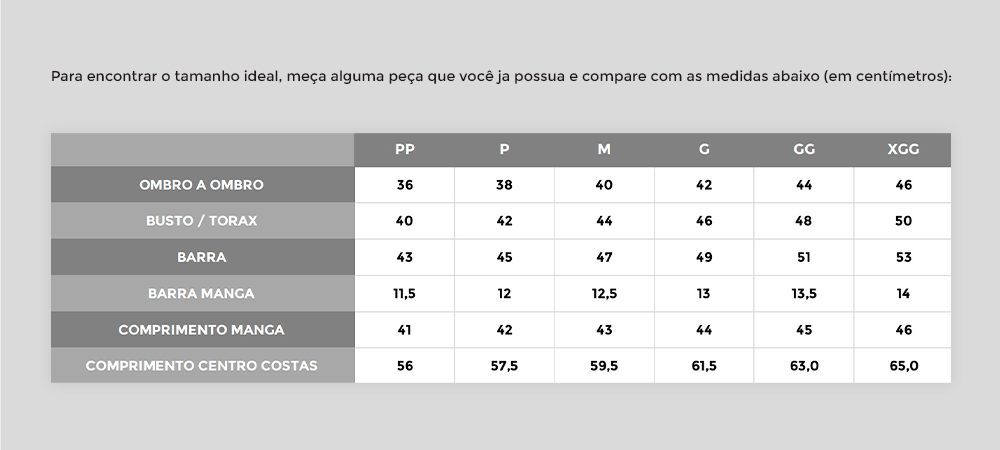Click the 11,5 cell in BARRA MANGA row
The image size is (1000, 450).
tap(404, 294)
